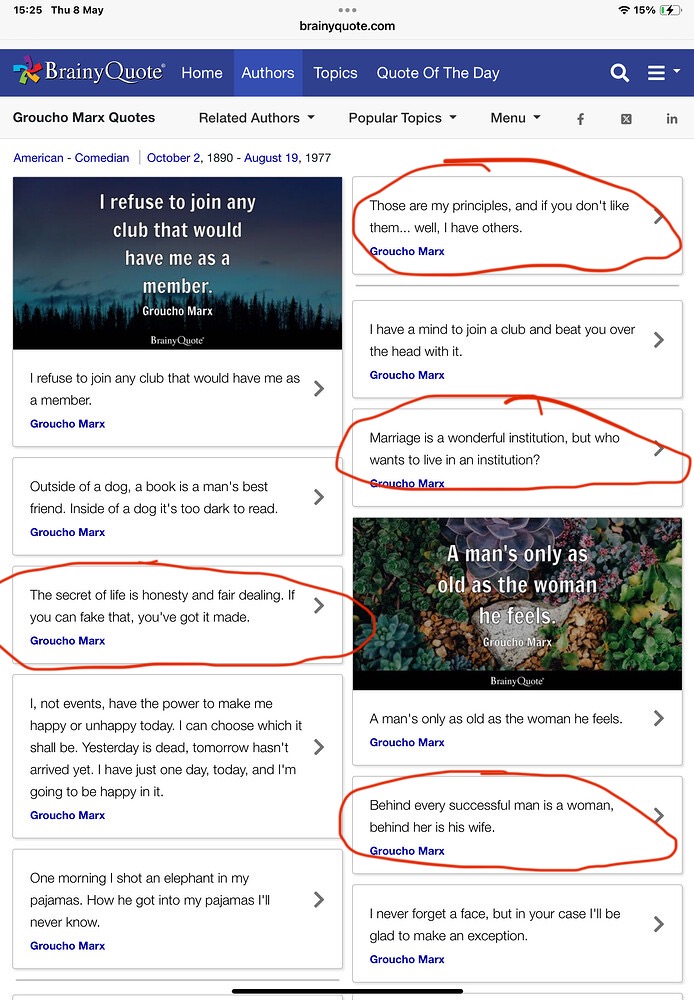Screen dimensions: 694x1000
Task: Open the Topics nav item
Action: point(335,73)
